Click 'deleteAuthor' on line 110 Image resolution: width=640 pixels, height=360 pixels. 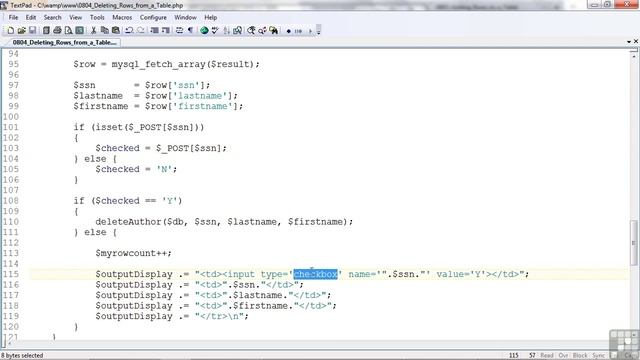(x=129, y=222)
